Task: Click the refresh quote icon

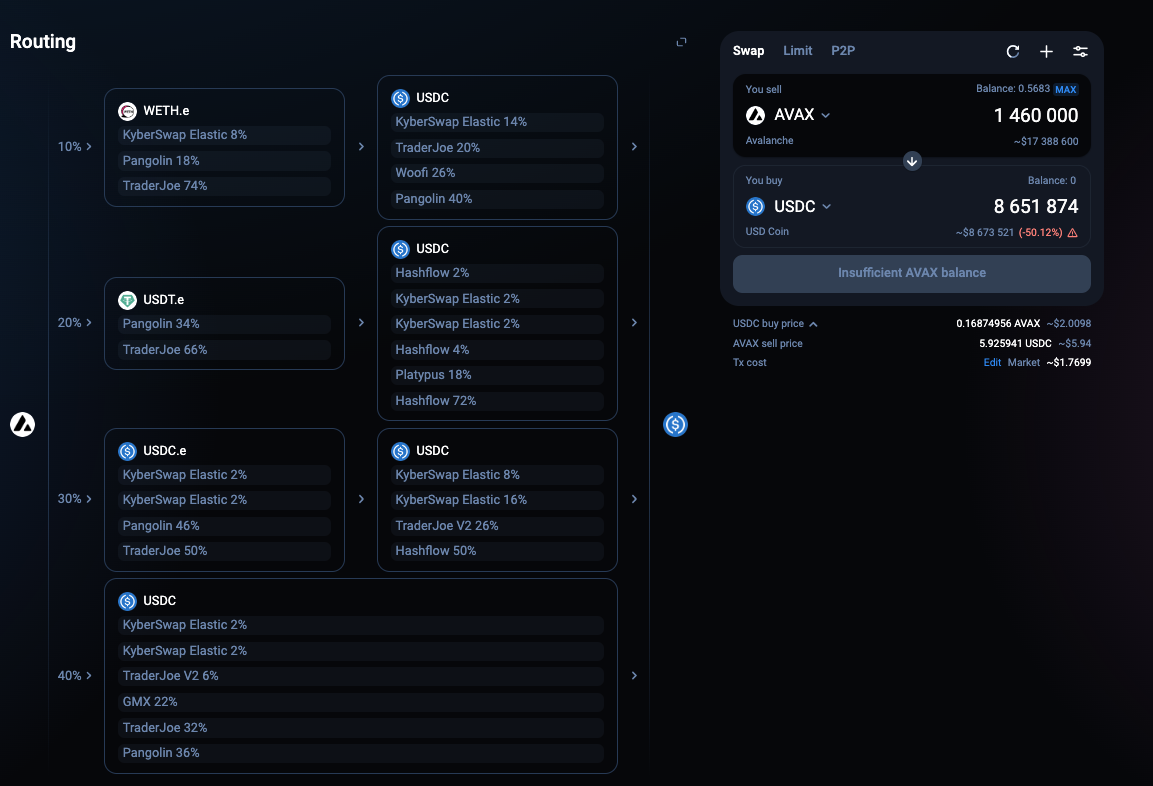Action: point(1013,52)
